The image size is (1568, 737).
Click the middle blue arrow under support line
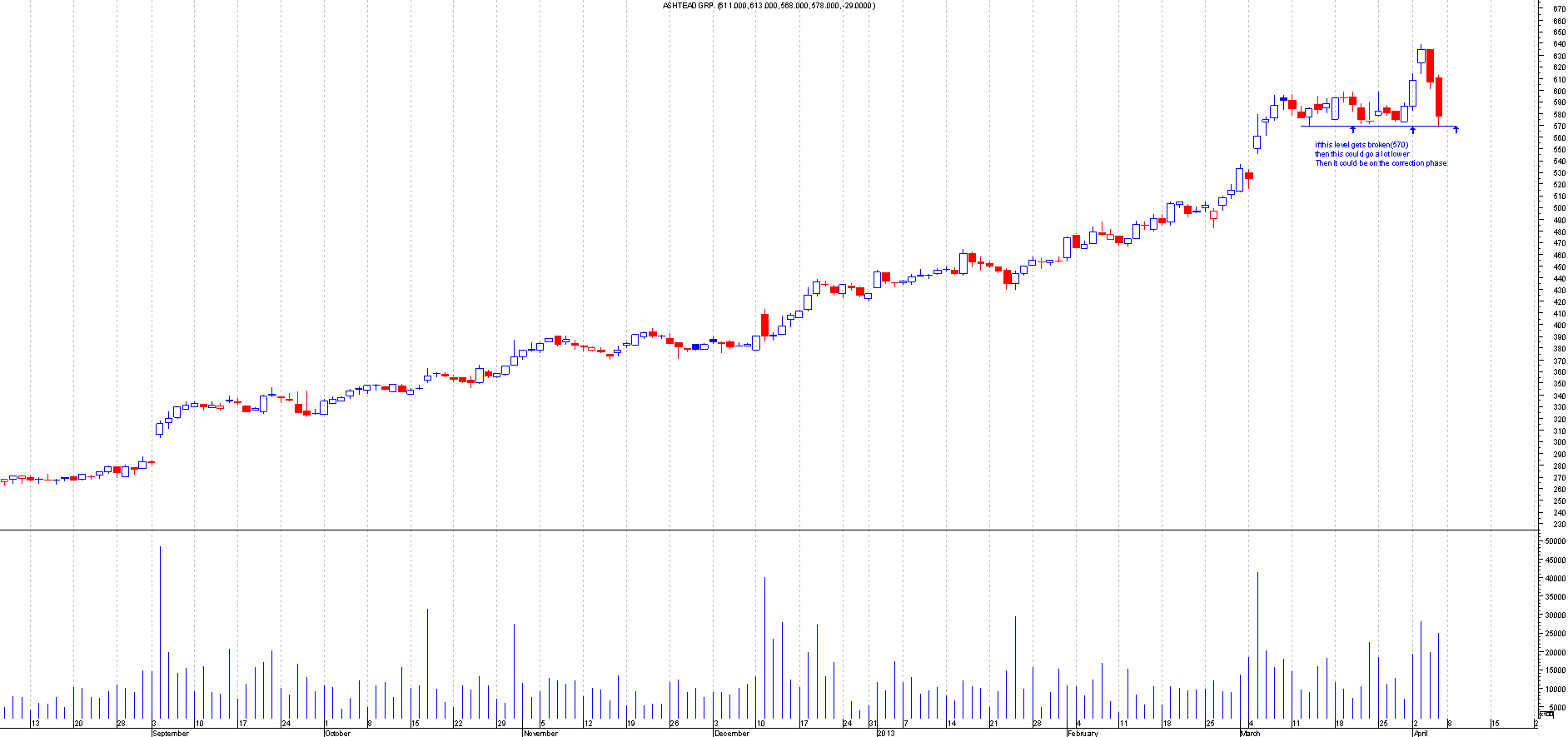(1412, 130)
